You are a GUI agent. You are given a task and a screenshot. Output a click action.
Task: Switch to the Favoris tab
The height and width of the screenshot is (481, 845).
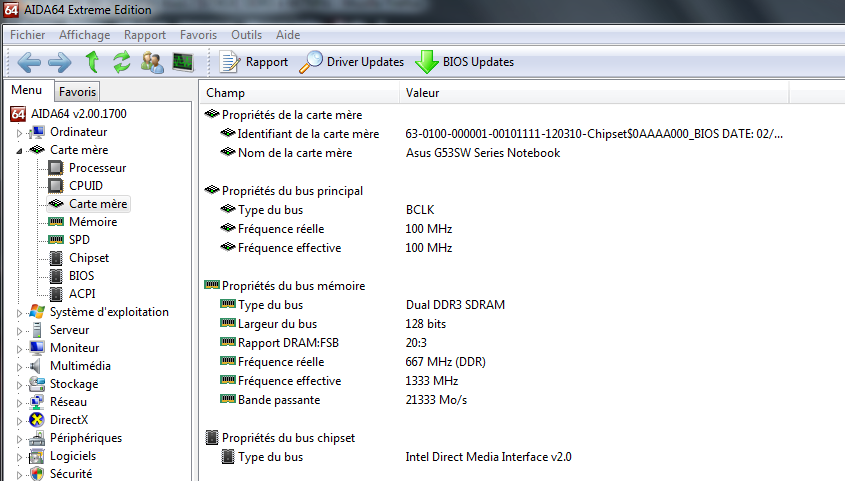[77, 92]
